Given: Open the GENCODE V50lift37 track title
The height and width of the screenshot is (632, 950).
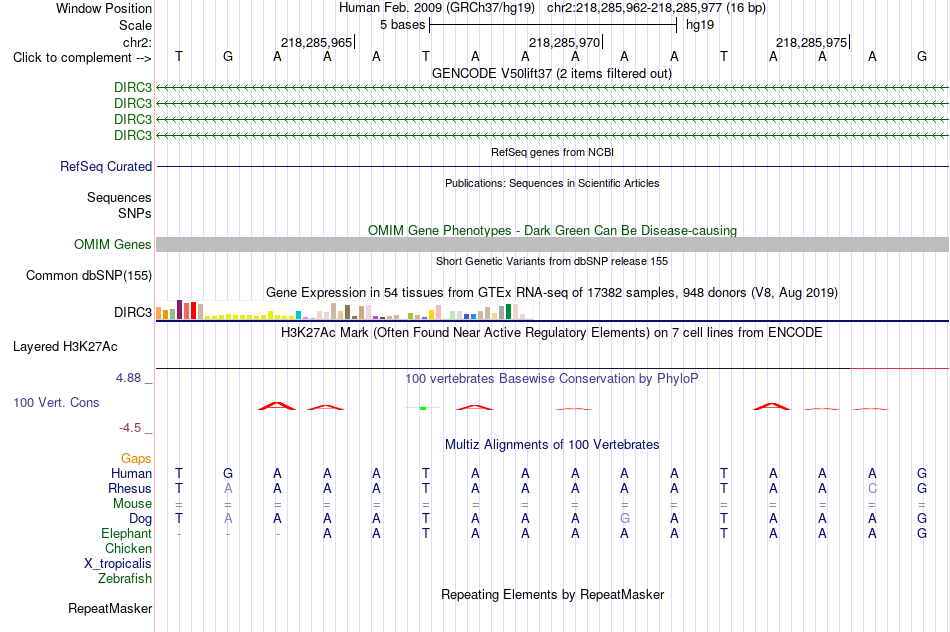Looking at the screenshot, I should point(551,74).
